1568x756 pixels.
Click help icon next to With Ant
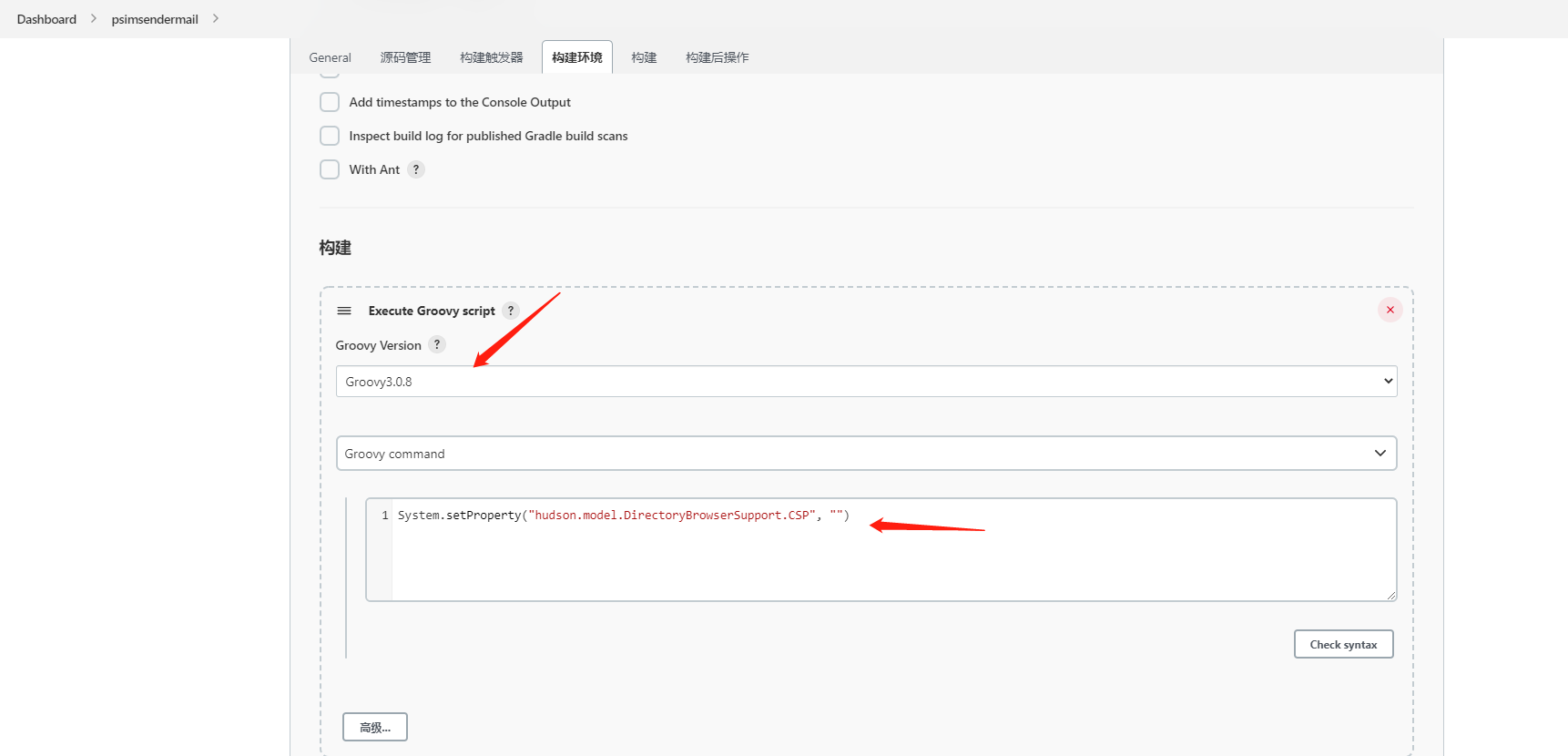(x=416, y=169)
